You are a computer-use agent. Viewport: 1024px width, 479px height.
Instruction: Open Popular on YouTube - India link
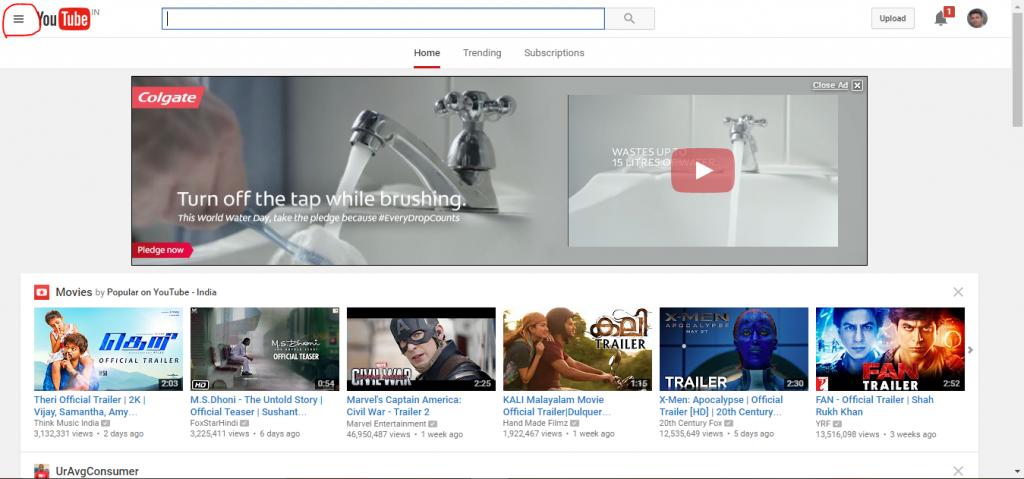click(162, 293)
